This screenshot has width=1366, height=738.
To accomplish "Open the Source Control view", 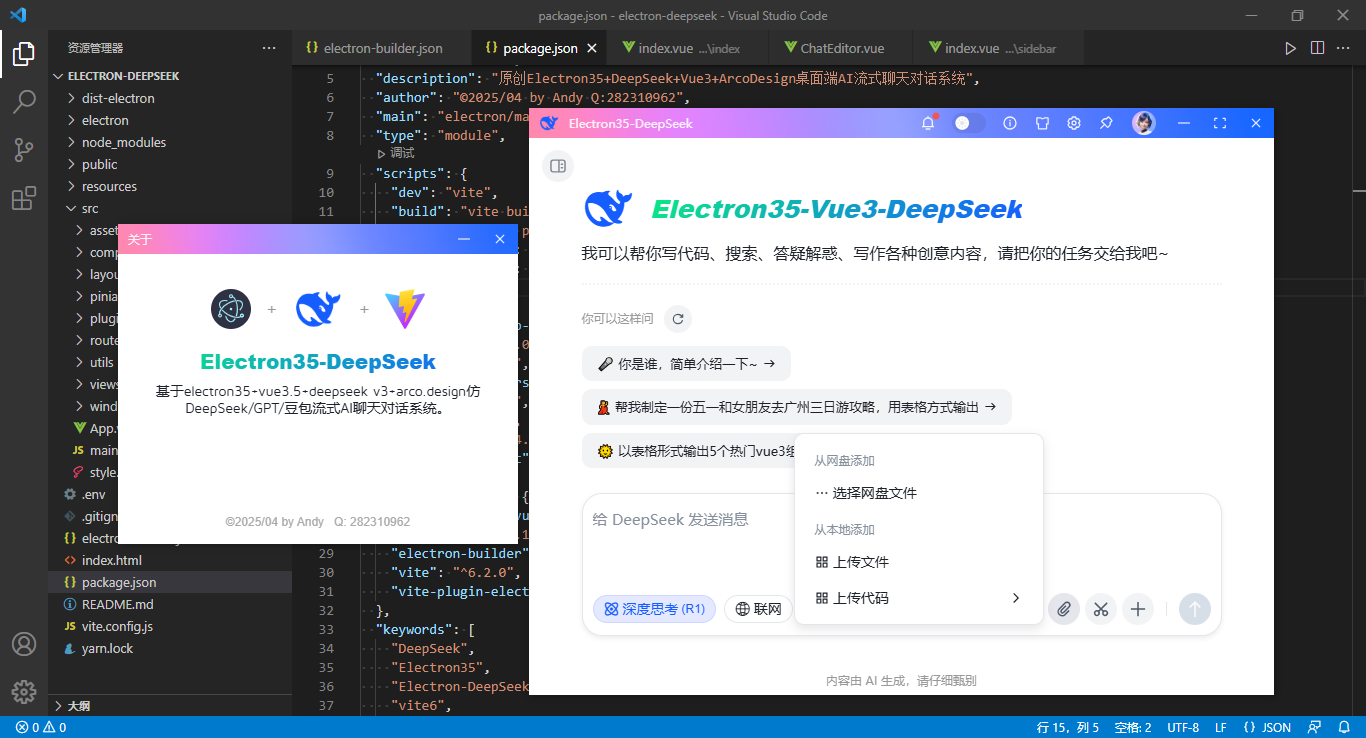I will click(24, 150).
